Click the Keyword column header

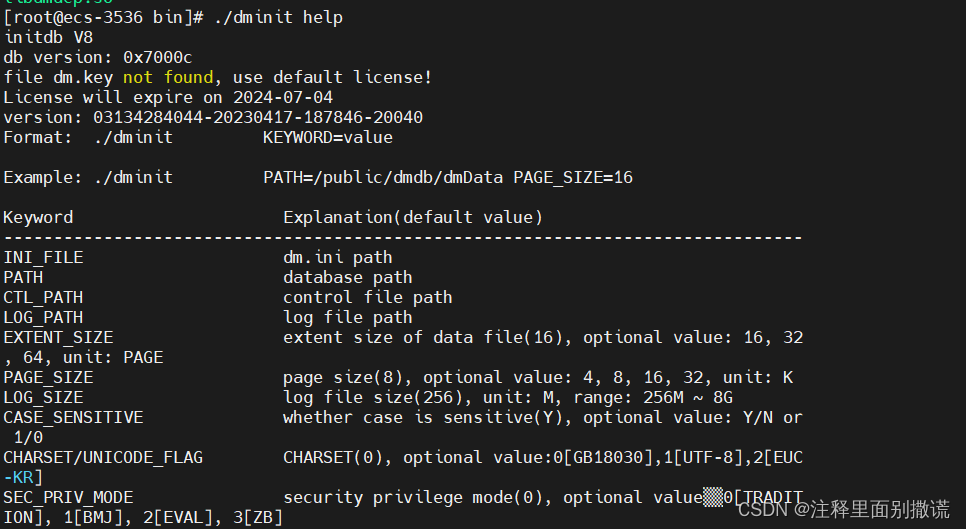pos(38,217)
